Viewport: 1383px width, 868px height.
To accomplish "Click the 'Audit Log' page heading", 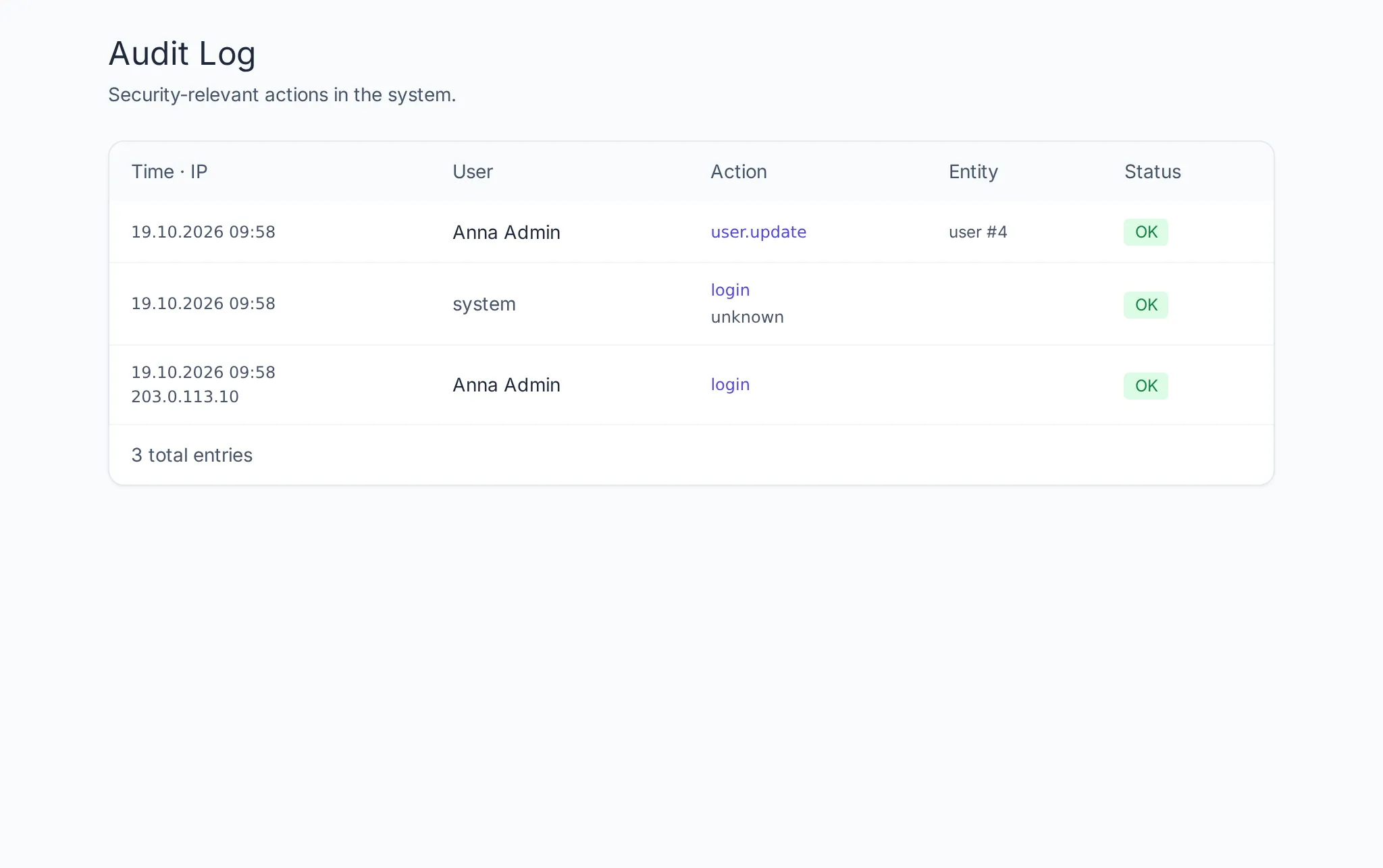I will coord(182,54).
